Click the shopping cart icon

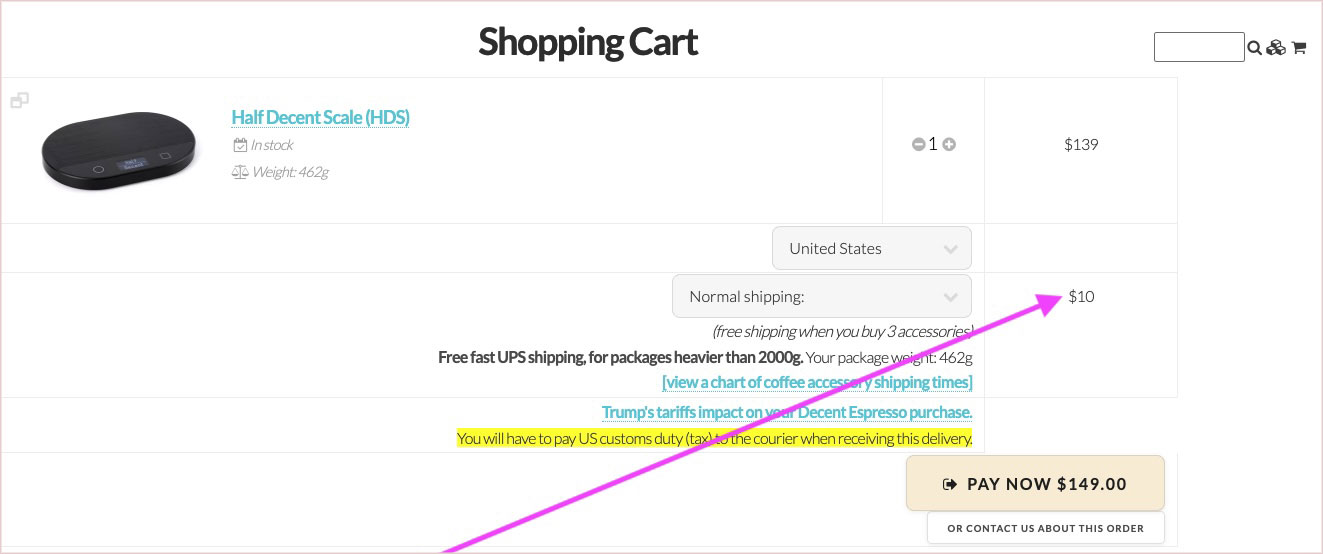click(x=1299, y=48)
